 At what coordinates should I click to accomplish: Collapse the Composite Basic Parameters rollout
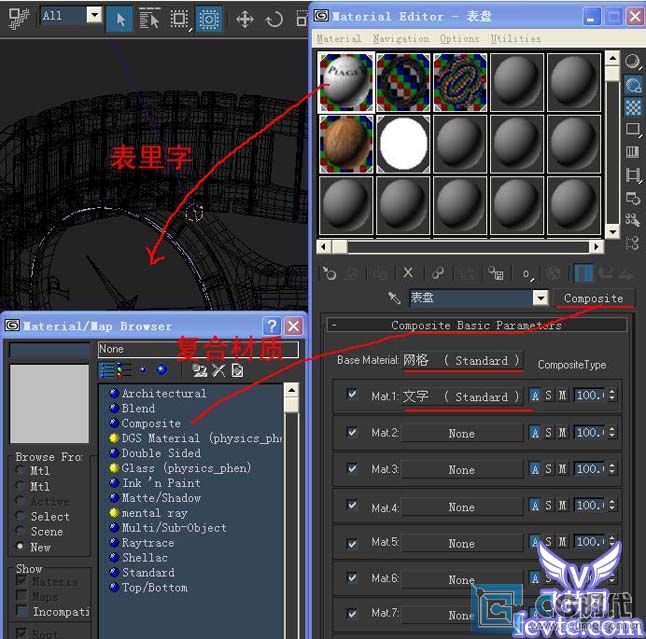(477, 325)
